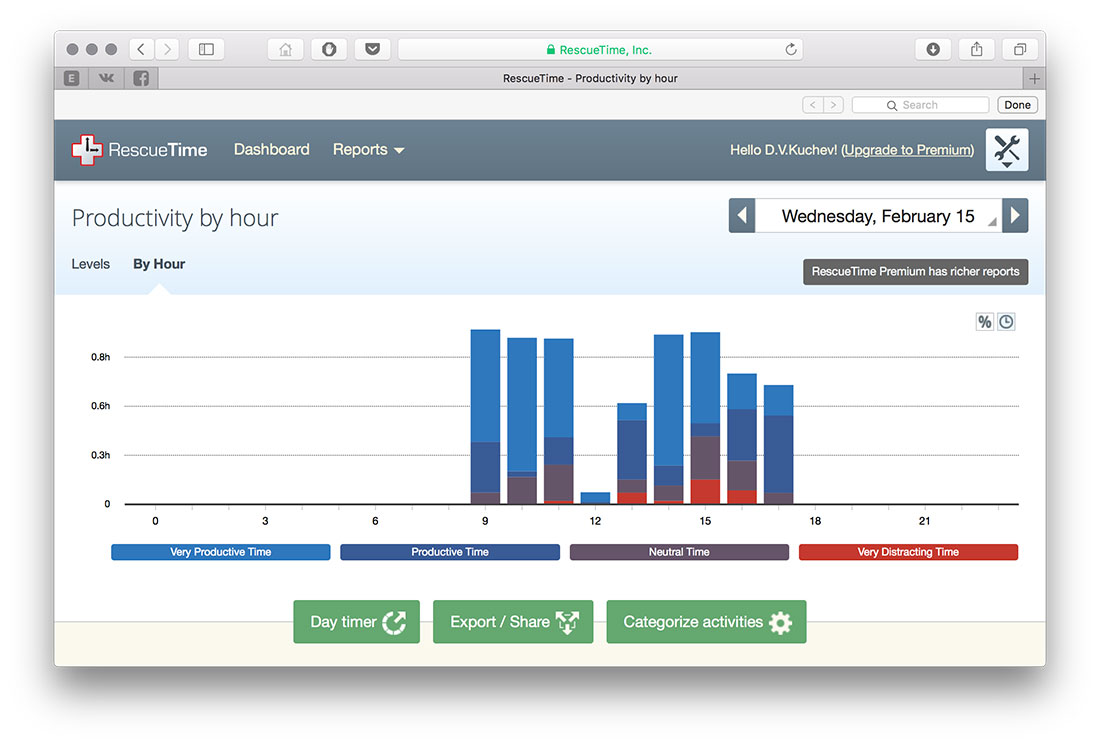Viewport: 1100px width, 744px height.
Task: Start the Day timer
Action: click(356, 622)
